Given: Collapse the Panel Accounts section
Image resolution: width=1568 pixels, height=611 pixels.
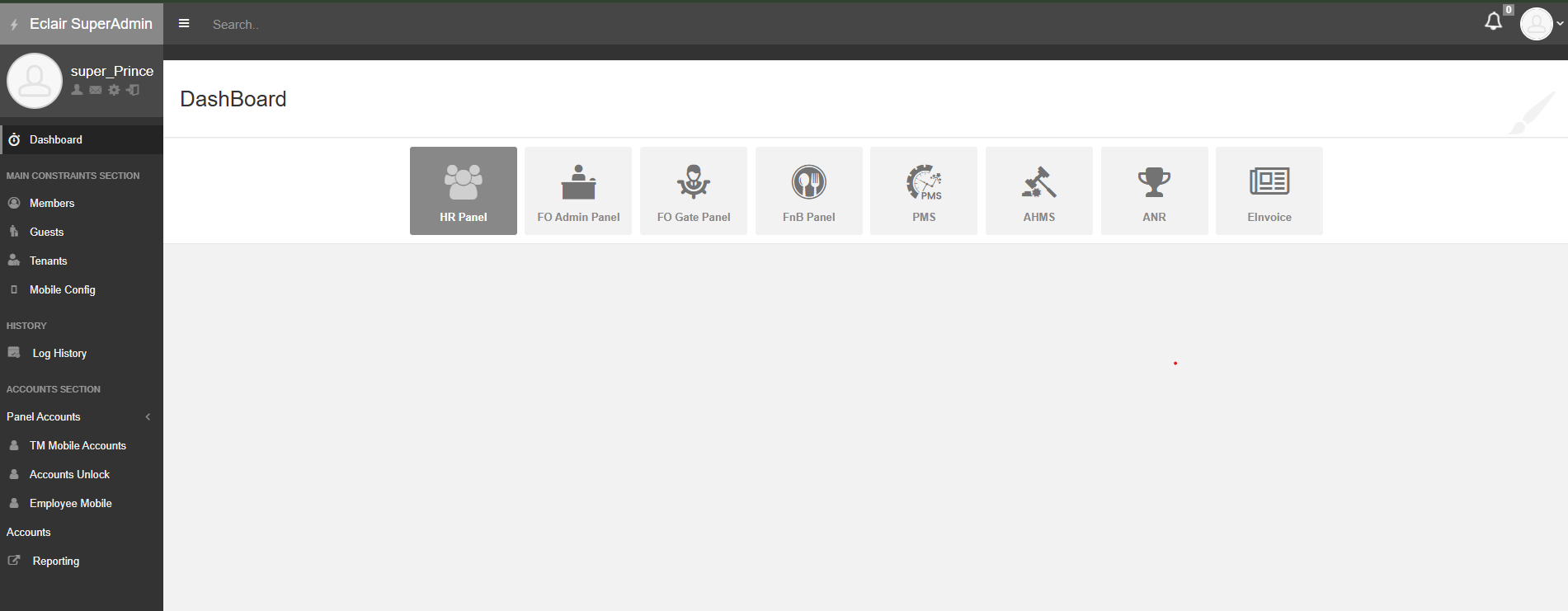Looking at the screenshot, I should (82, 416).
